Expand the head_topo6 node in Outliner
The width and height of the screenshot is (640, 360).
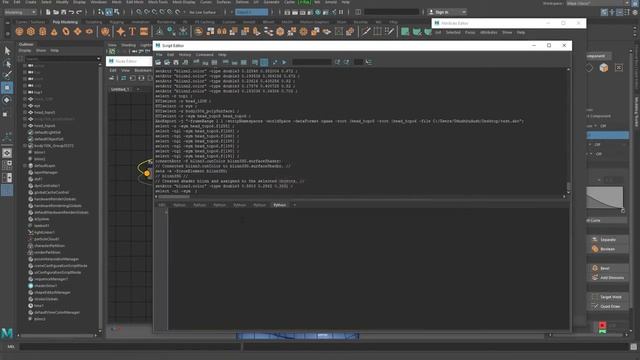(25, 126)
